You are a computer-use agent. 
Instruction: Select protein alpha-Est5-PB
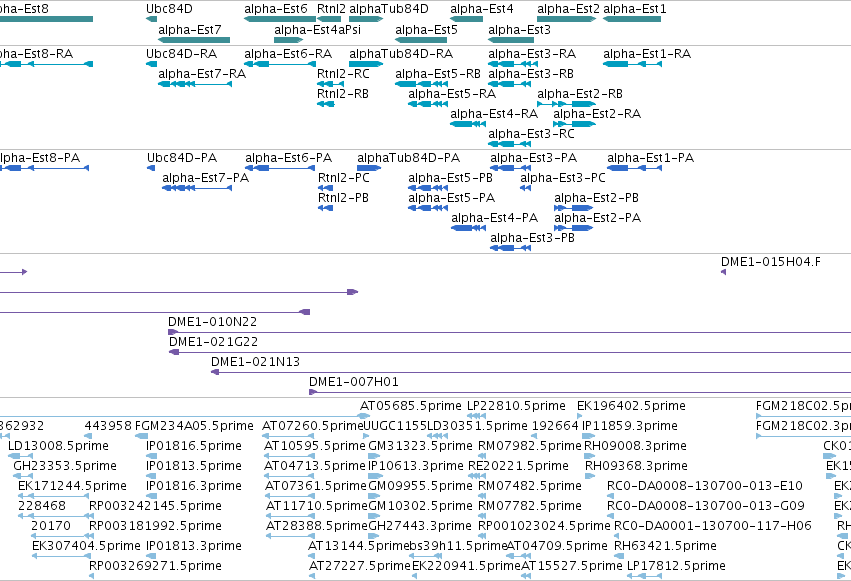pyautogui.click(x=450, y=178)
